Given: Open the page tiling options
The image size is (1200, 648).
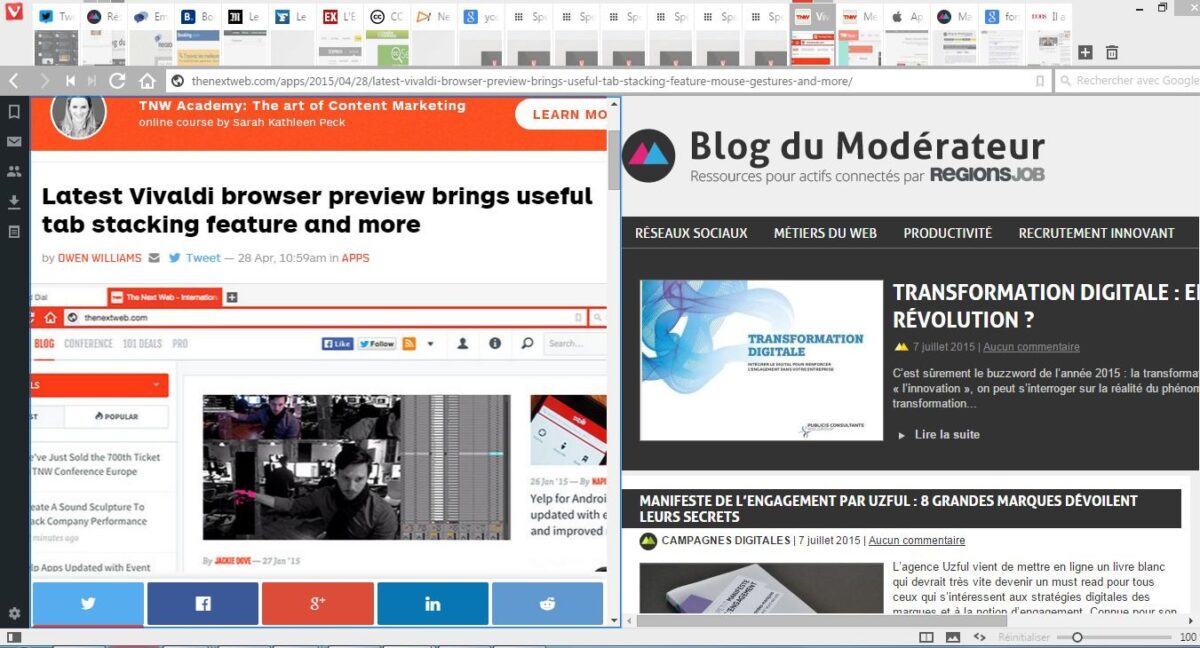Looking at the screenshot, I should (x=926, y=637).
